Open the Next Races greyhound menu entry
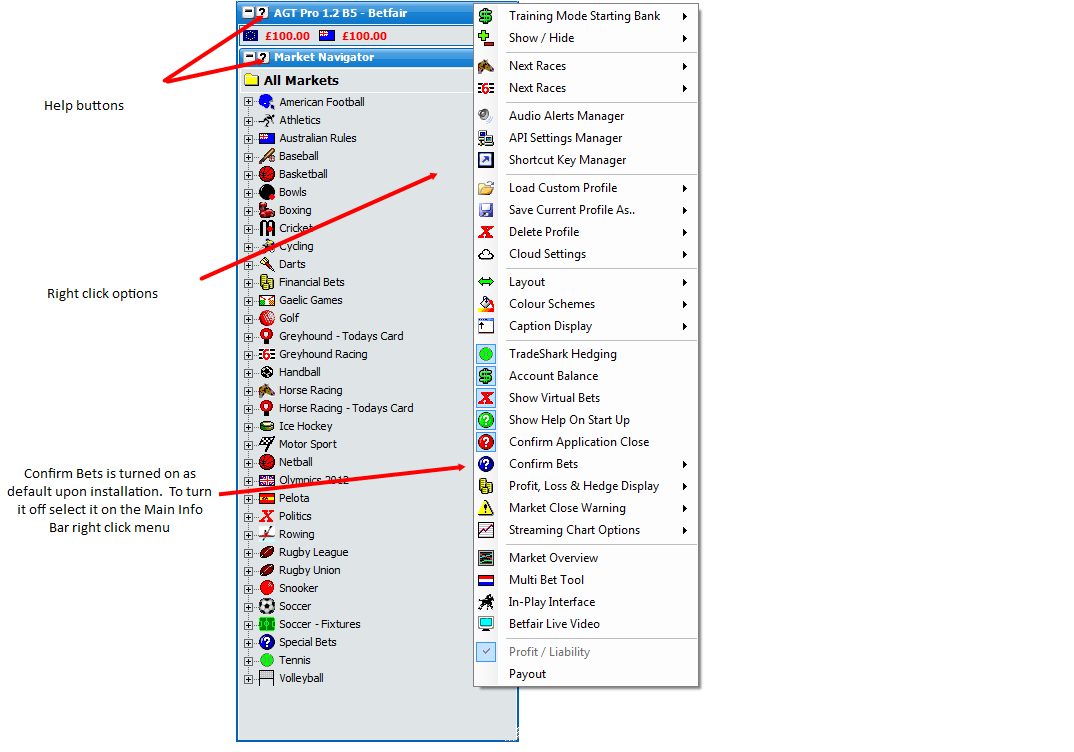The width and height of the screenshot is (1074, 752). (586, 88)
